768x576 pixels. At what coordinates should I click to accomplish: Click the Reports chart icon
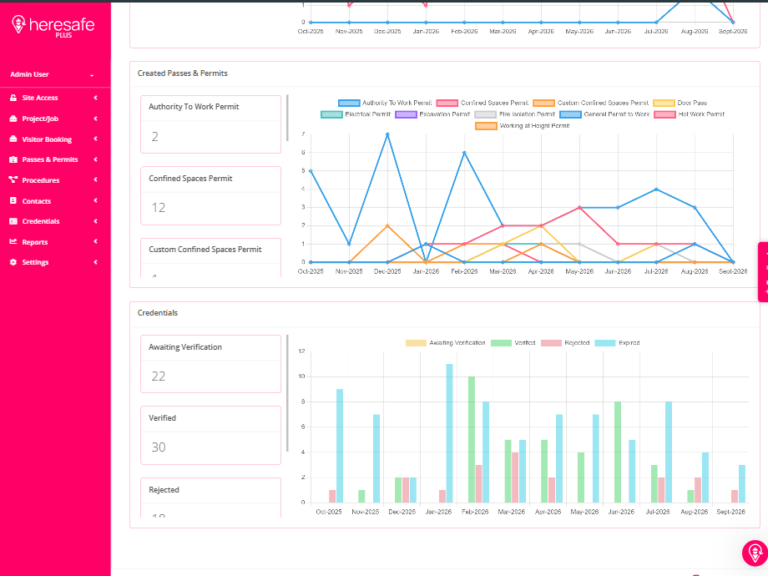pyautogui.click(x=13, y=241)
